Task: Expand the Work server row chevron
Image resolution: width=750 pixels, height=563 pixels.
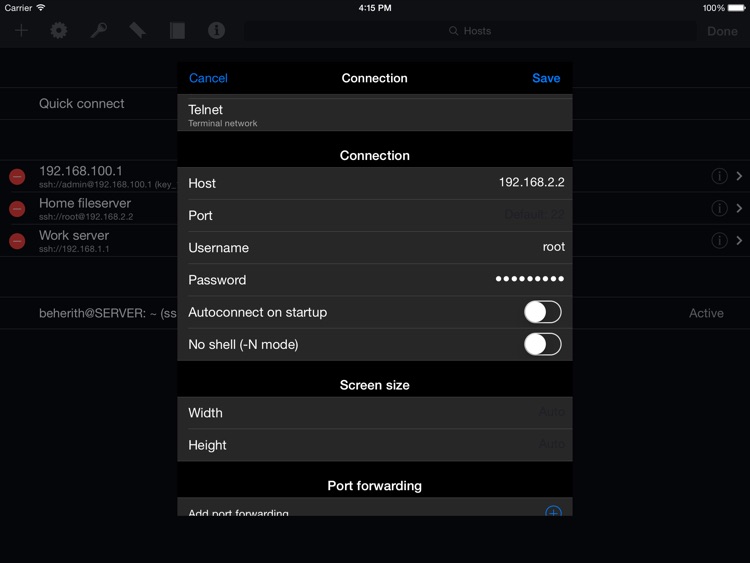Action: [739, 240]
